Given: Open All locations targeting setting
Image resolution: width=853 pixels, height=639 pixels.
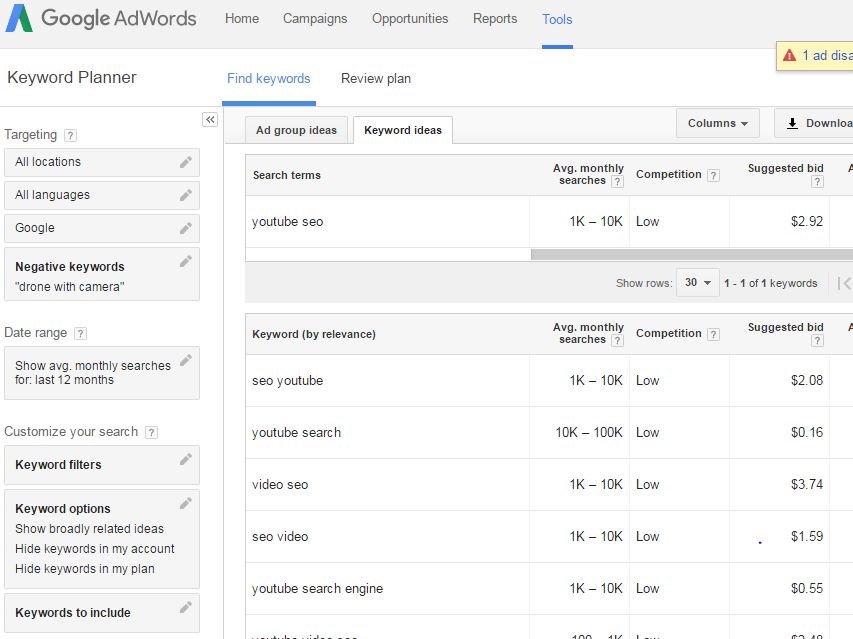Looking at the screenshot, I should [x=102, y=162].
